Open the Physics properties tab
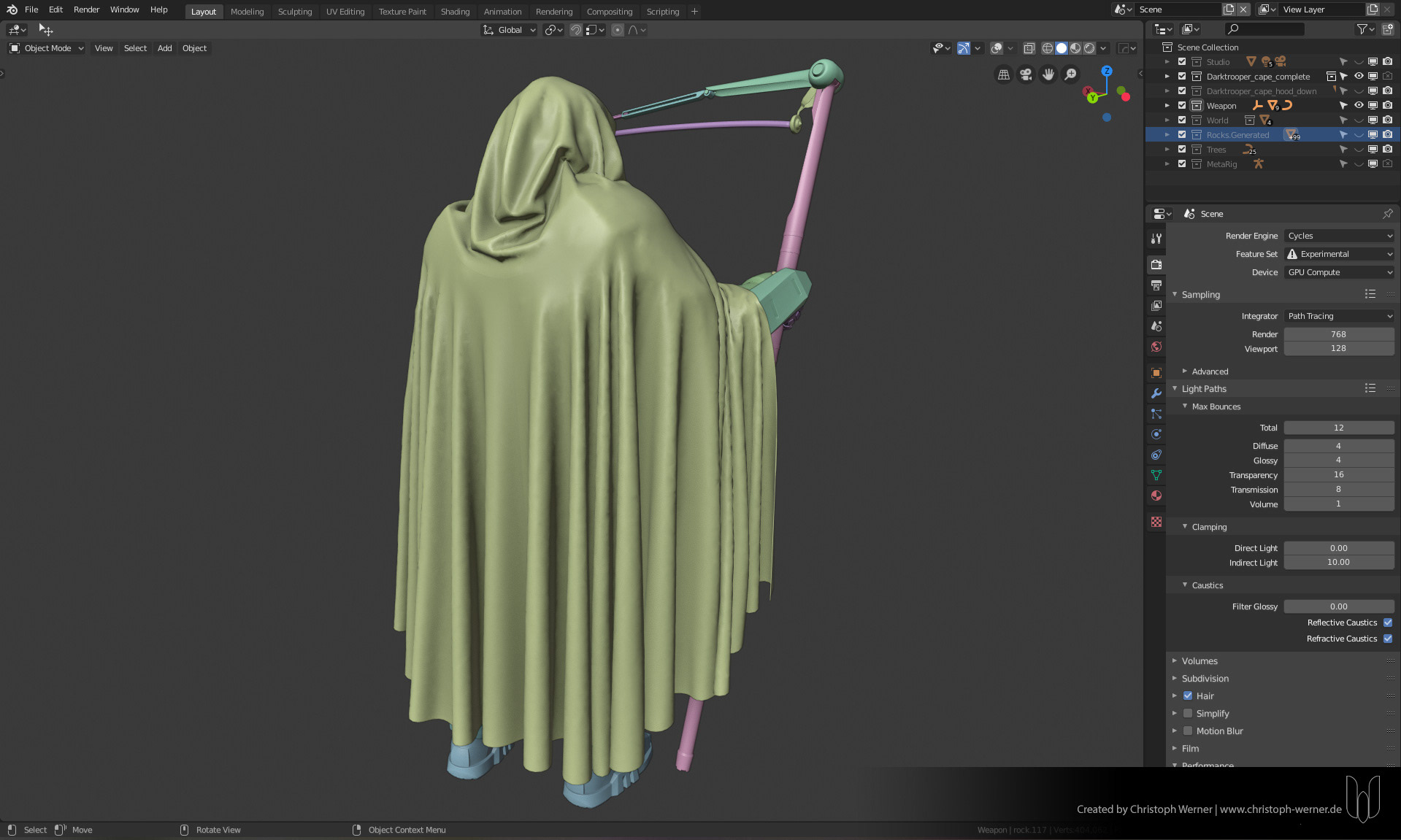This screenshot has width=1401, height=840. tap(1156, 434)
